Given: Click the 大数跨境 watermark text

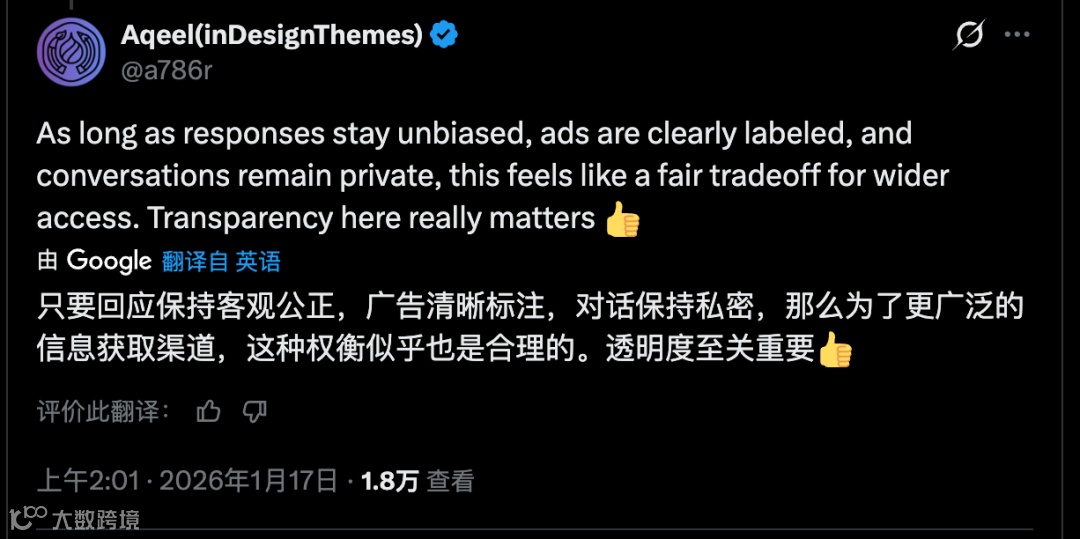Looking at the screenshot, I should point(96,518).
